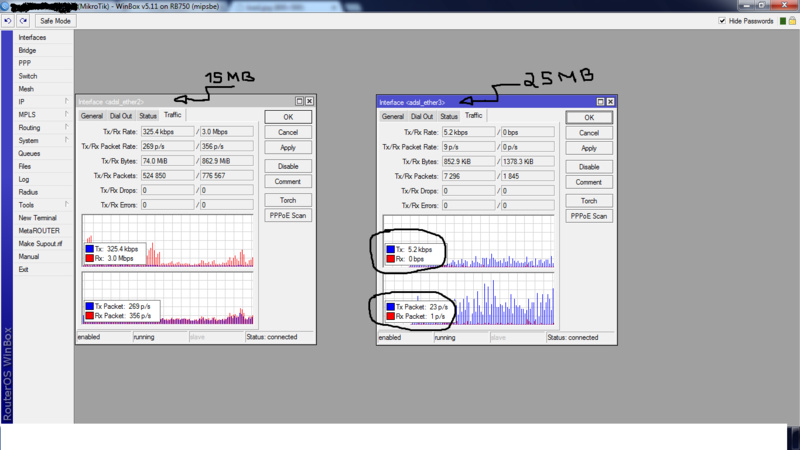Open Queues in the sidebar
This screenshot has width=800, height=450.
point(29,154)
